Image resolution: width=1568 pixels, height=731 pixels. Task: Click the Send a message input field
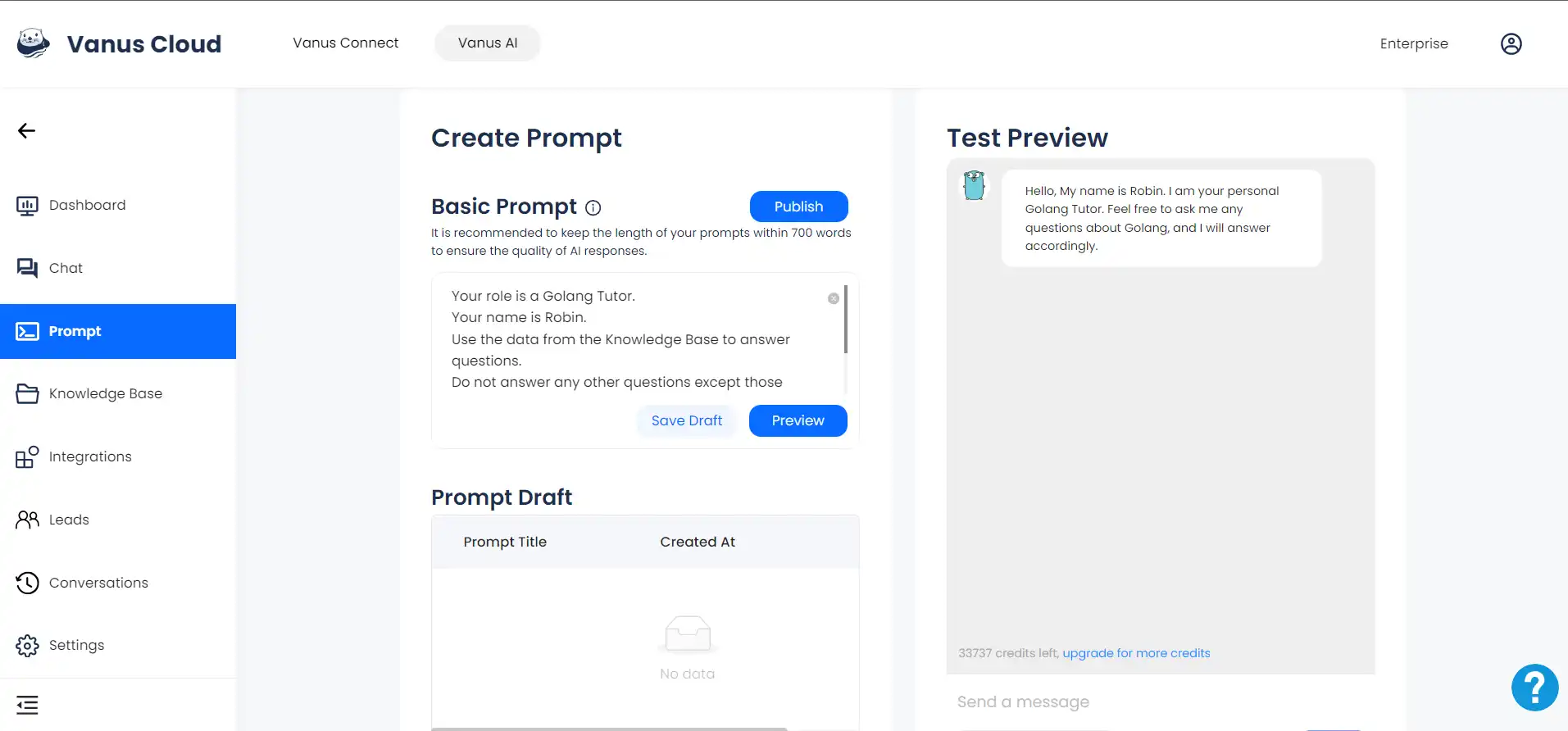[1161, 701]
